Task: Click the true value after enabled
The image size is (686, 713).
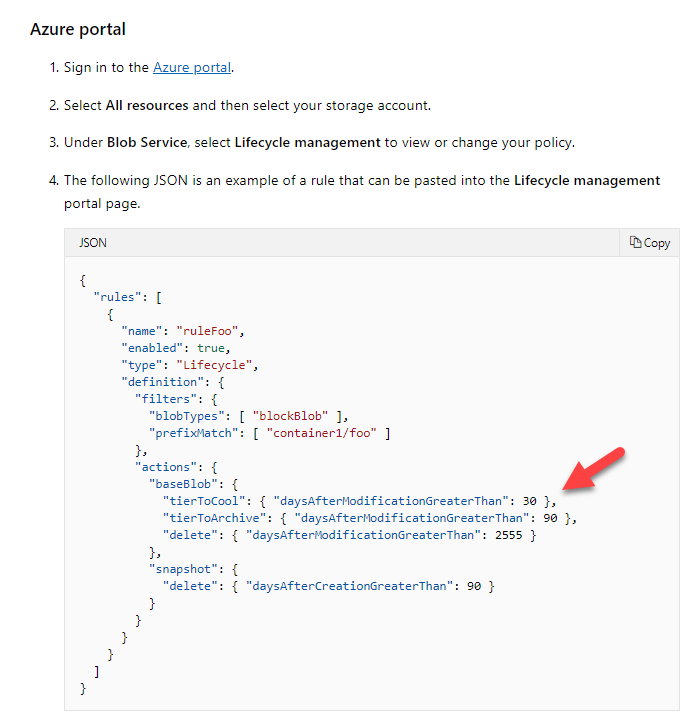Action: (x=211, y=348)
